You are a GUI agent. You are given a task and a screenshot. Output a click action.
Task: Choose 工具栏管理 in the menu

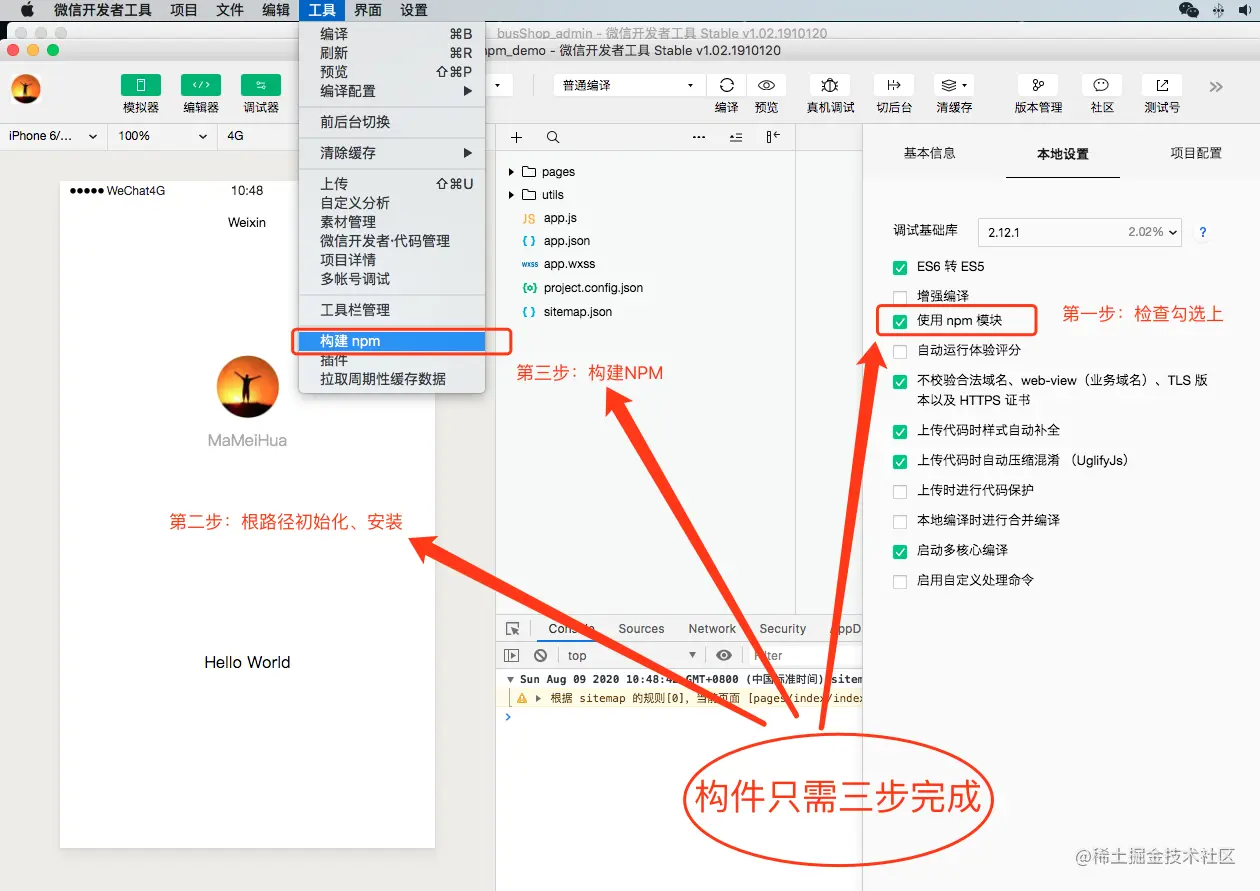(392, 310)
